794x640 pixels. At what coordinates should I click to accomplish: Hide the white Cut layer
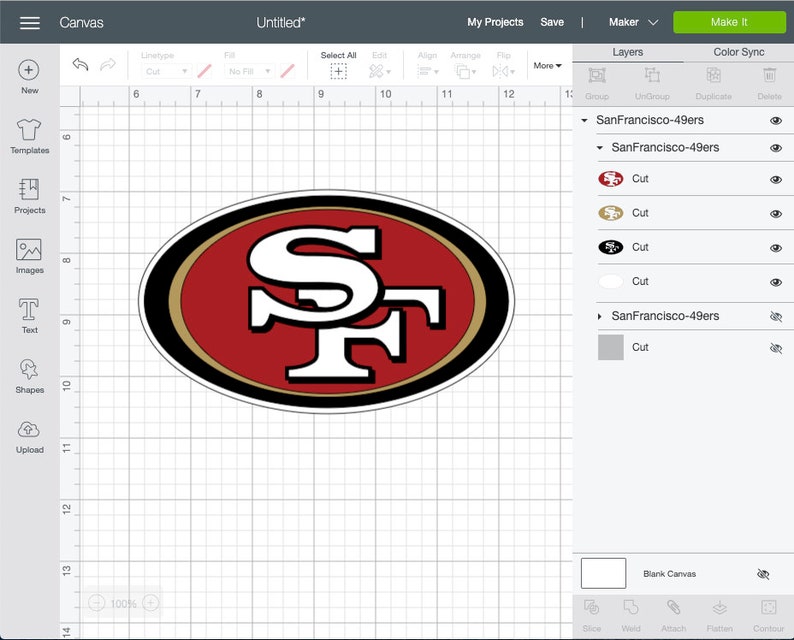pos(776,282)
